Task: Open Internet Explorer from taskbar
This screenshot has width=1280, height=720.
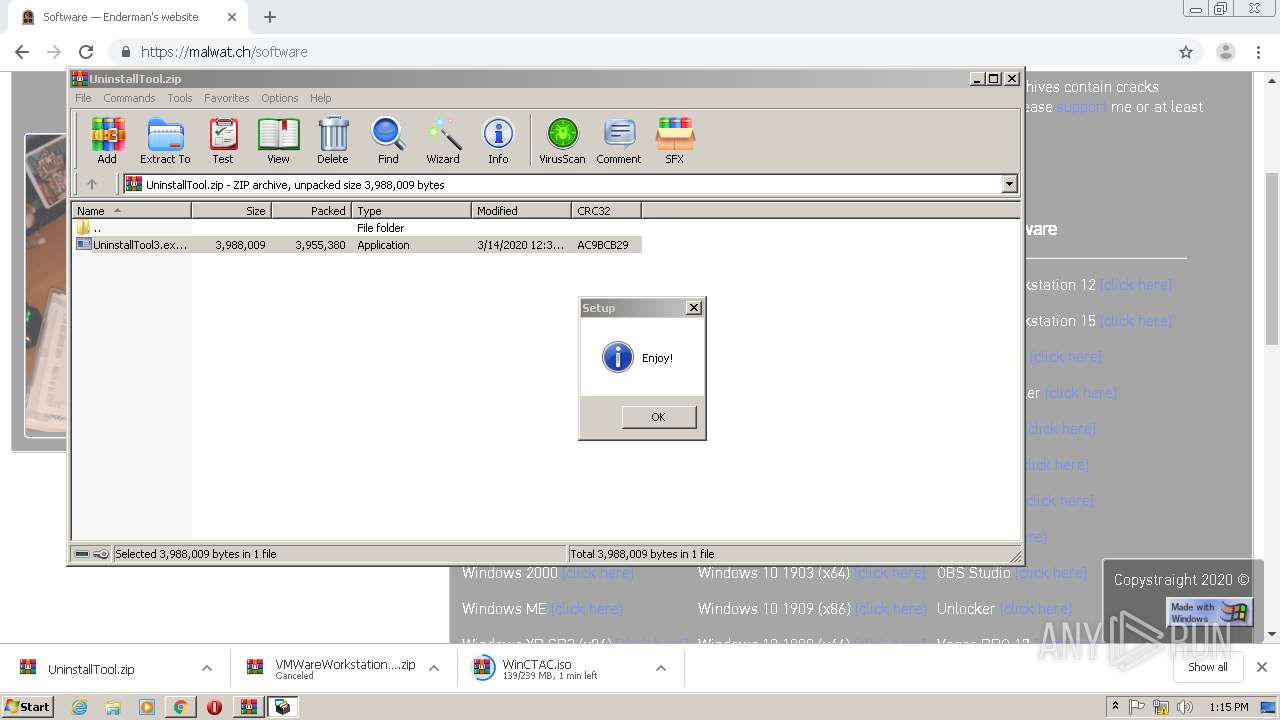Action: click(x=79, y=707)
